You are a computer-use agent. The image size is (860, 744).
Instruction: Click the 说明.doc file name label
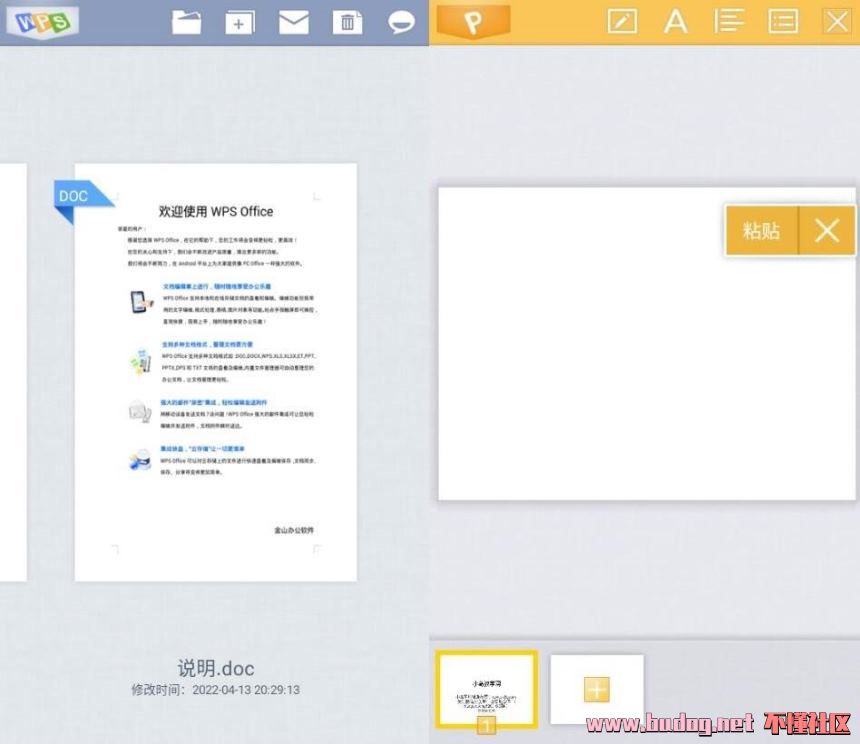[x=215, y=668]
